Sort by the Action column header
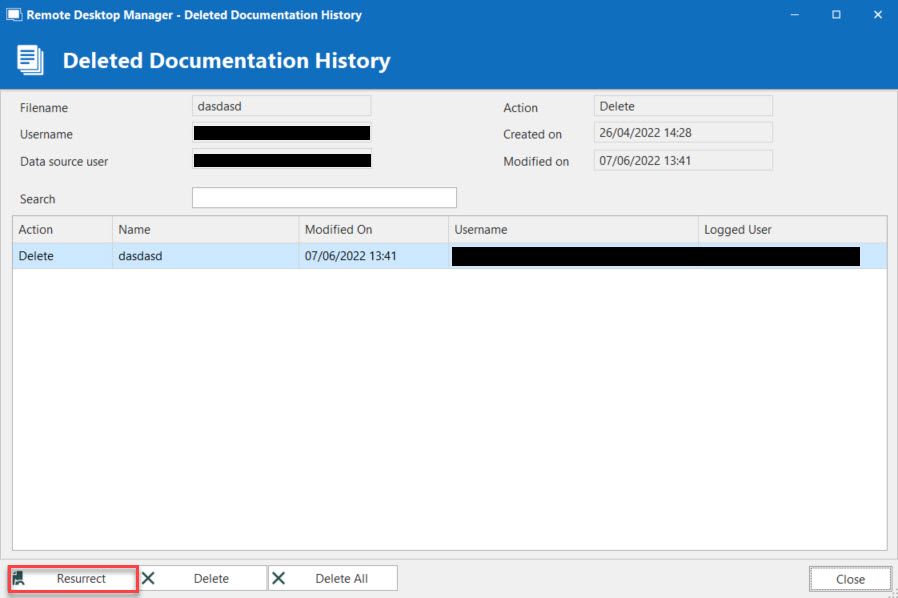The width and height of the screenshot is (898, 598). [62, 230]
